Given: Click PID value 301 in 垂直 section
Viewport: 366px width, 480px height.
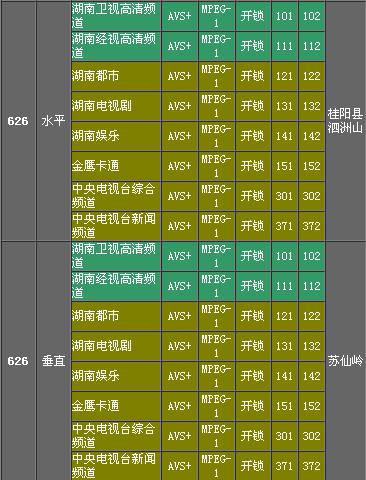Looking at the screenshot, I should [284, 436].
